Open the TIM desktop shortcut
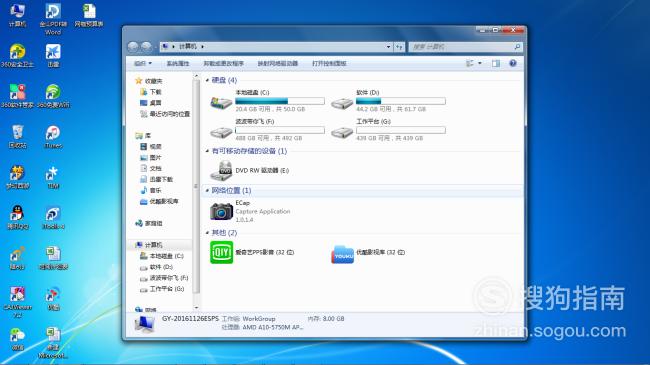The height and width of the screenshot is (365, 650). (53, 177)
